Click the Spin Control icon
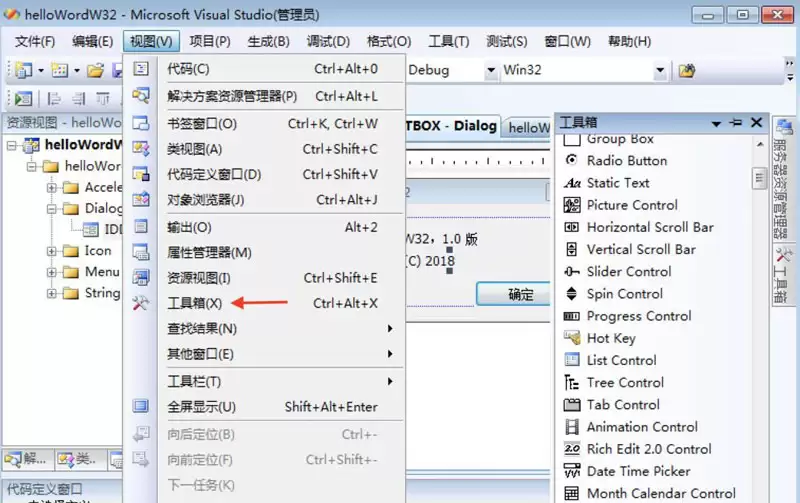 click(x=571, y=293)
